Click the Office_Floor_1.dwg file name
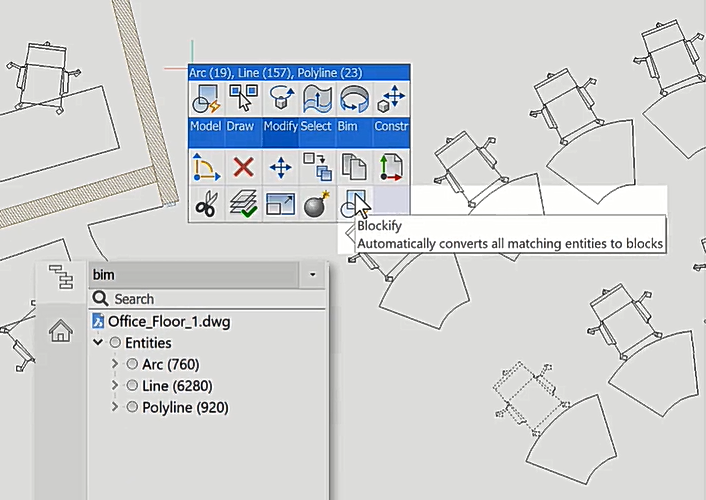The height and width of the screenshot is (500, 706). (x=169, y=322)
